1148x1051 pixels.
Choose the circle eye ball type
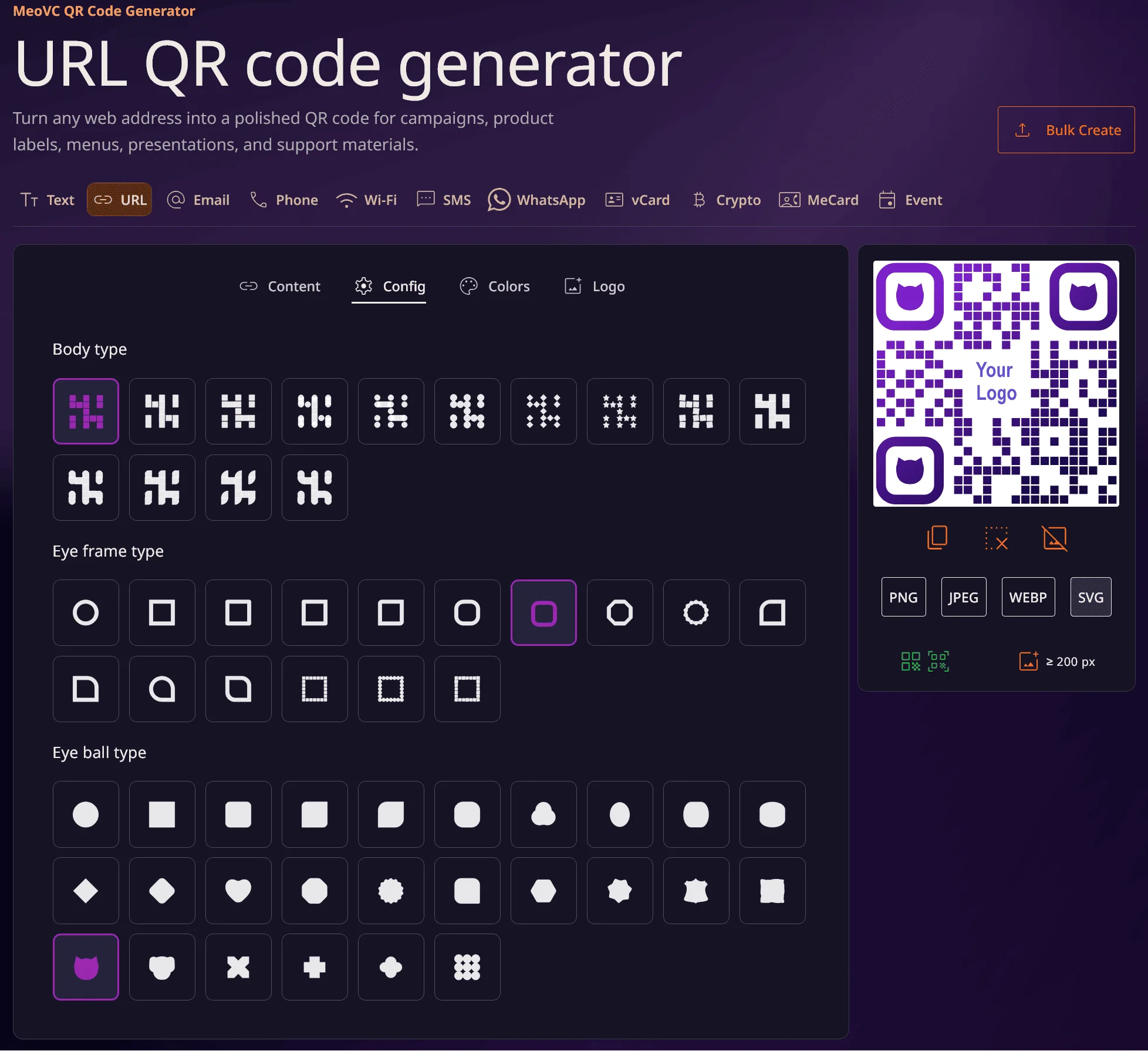click(86, 814)
